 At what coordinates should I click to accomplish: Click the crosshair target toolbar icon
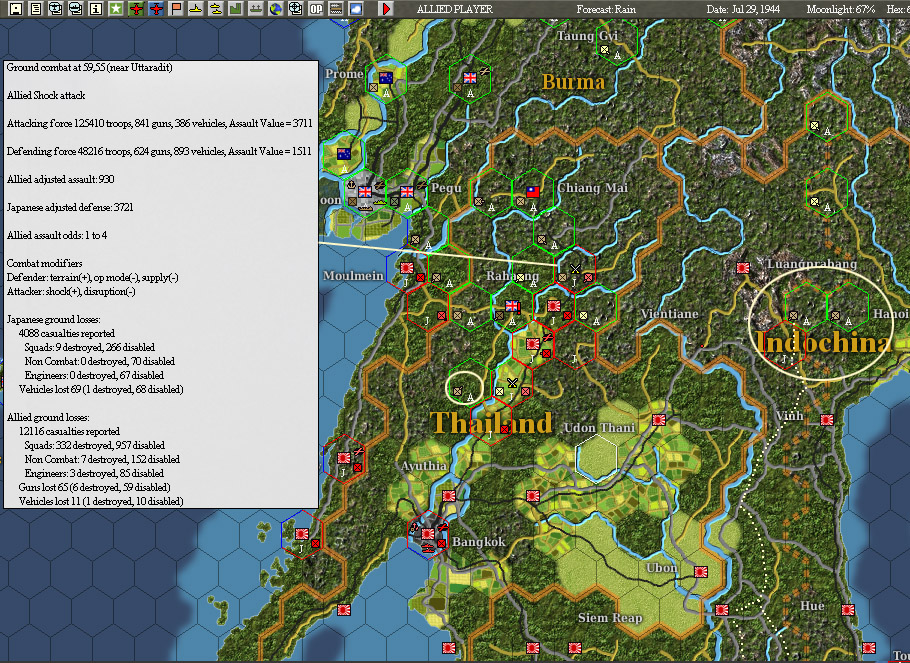click(x=295, y=9)
